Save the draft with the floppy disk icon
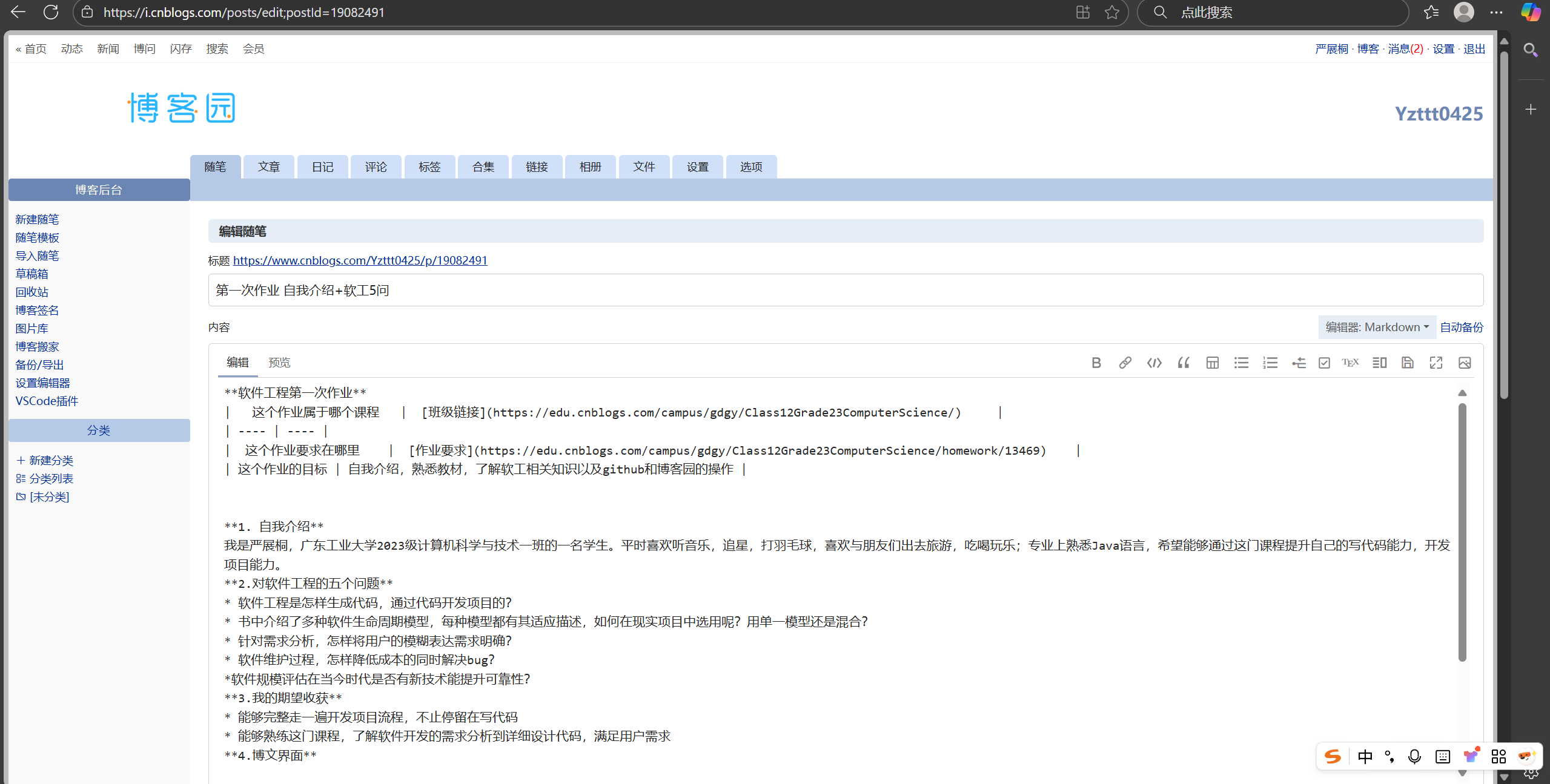1550x784 pixels. tap(1408, 363)
